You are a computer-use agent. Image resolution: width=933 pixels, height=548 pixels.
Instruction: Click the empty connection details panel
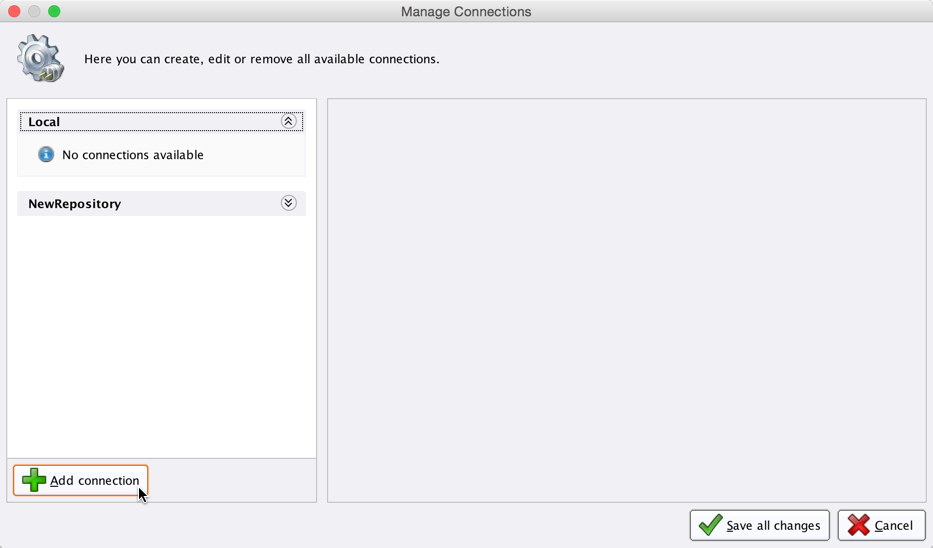tap(626, 300)
